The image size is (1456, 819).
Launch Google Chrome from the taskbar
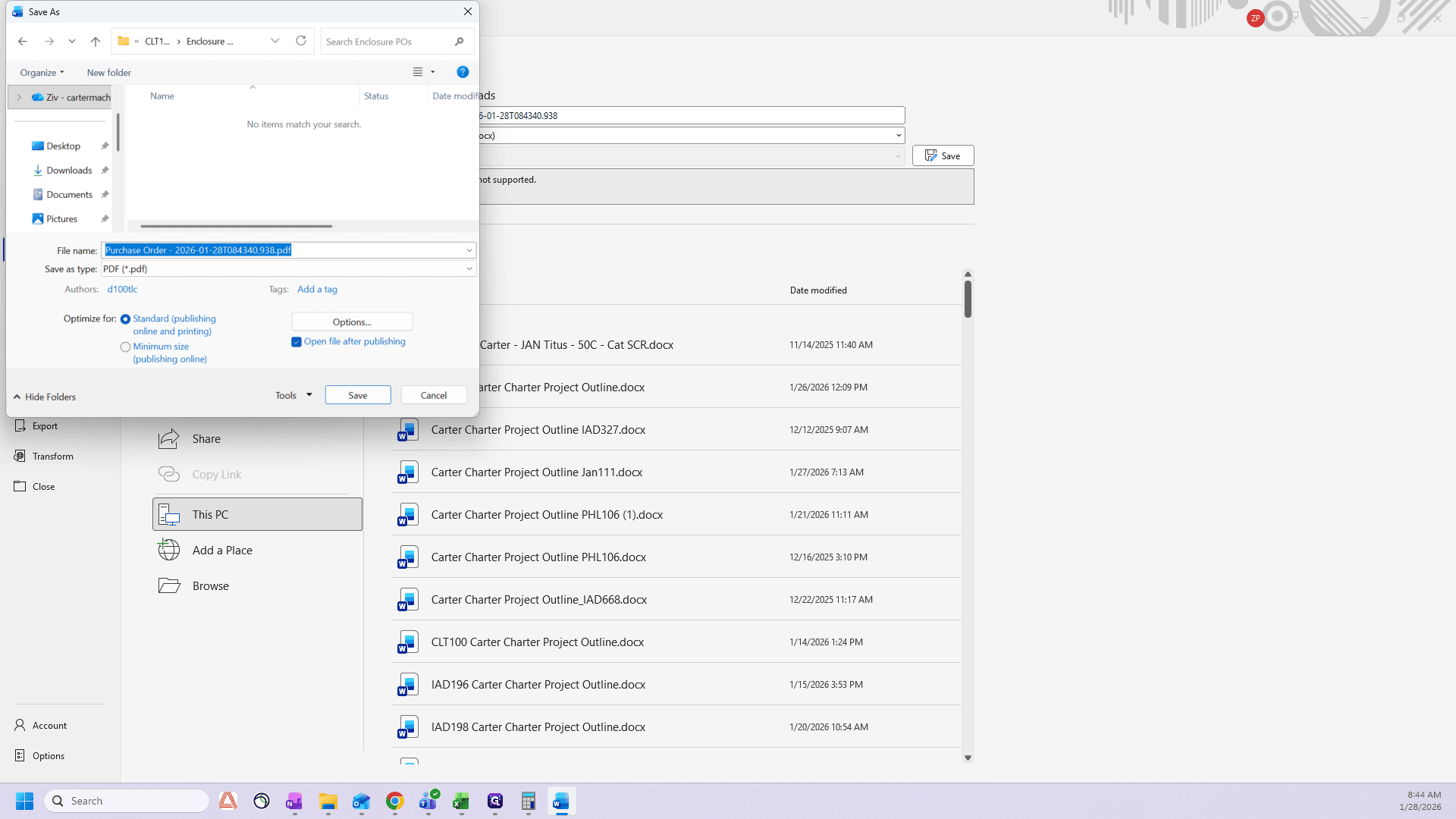coord(395,801)
